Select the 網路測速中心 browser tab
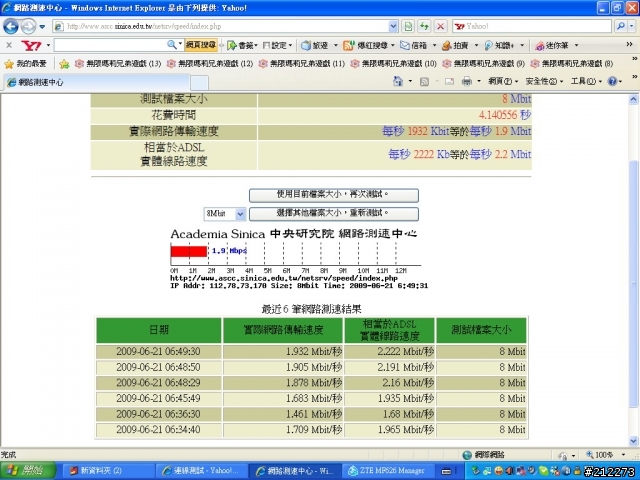Image resolution: width=640 pixels, height=480 pixels. click(96, 82)
